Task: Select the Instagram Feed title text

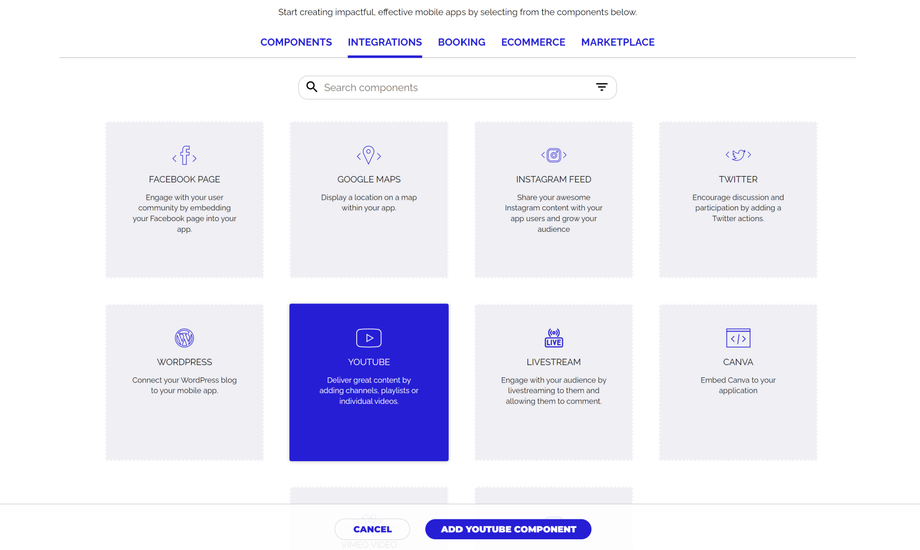Action: [553, 180]
